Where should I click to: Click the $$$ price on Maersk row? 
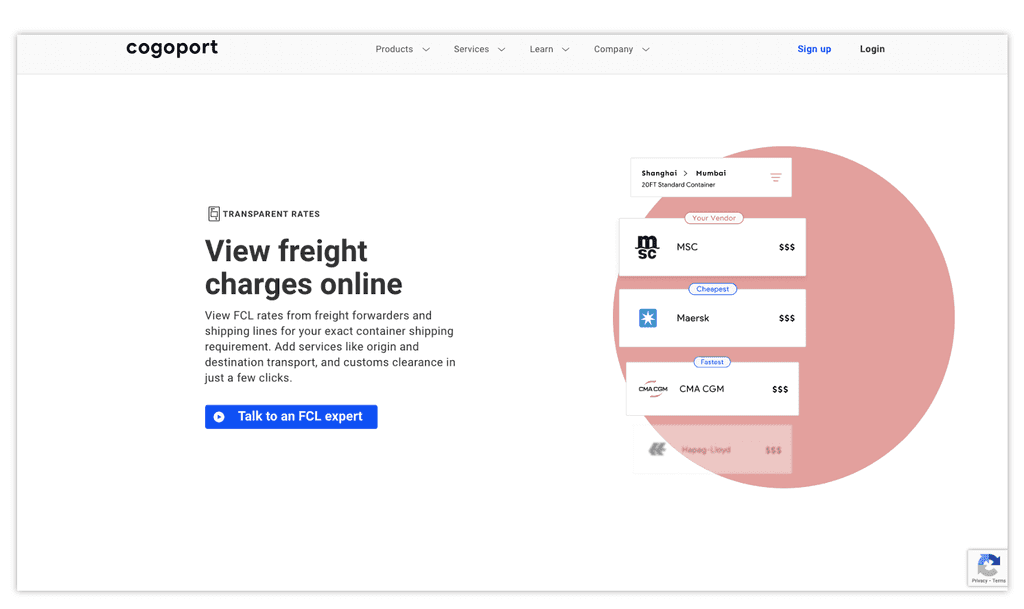pyautogui.click(x=786, y=319)
